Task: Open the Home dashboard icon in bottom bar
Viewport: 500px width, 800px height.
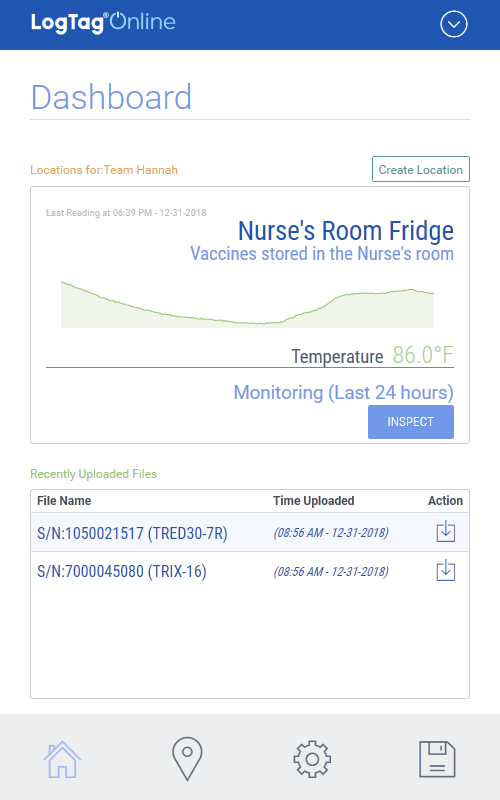Action: pyautogui.click(x=62, y=759)
